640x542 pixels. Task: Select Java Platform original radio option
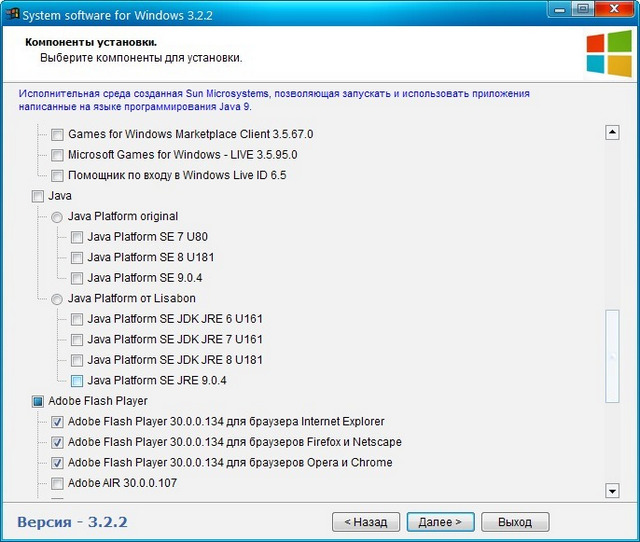point(57,217)
